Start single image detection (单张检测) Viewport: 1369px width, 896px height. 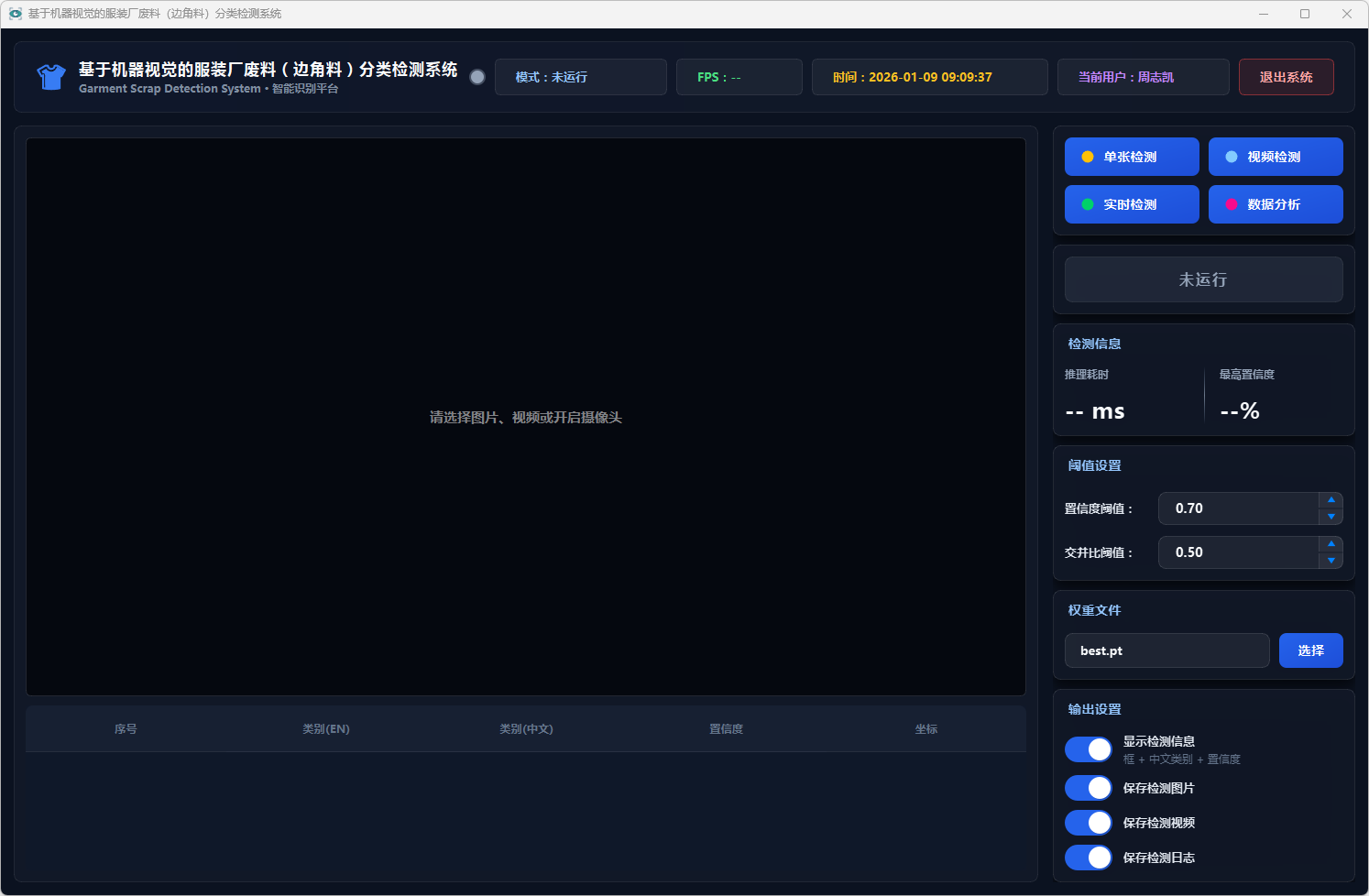pyautogui.click(x=1132, y=157)
